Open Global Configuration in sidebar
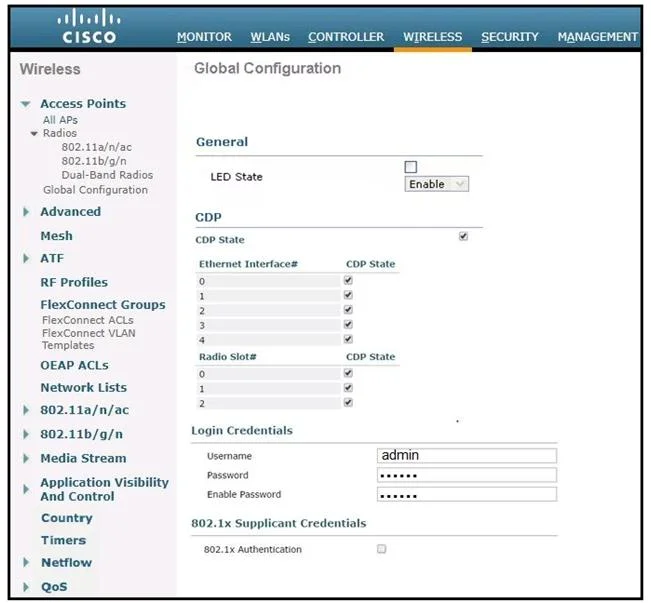 pyautogui.click(x=95, y=190)
